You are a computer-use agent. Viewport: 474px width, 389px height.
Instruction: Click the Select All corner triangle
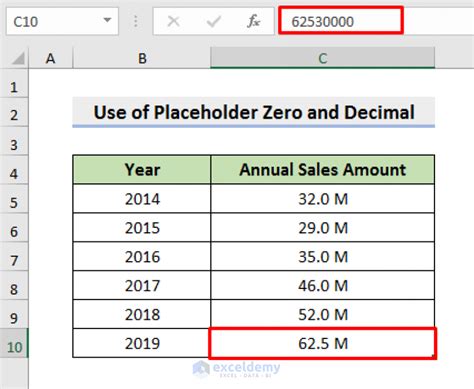click(18, 59)
